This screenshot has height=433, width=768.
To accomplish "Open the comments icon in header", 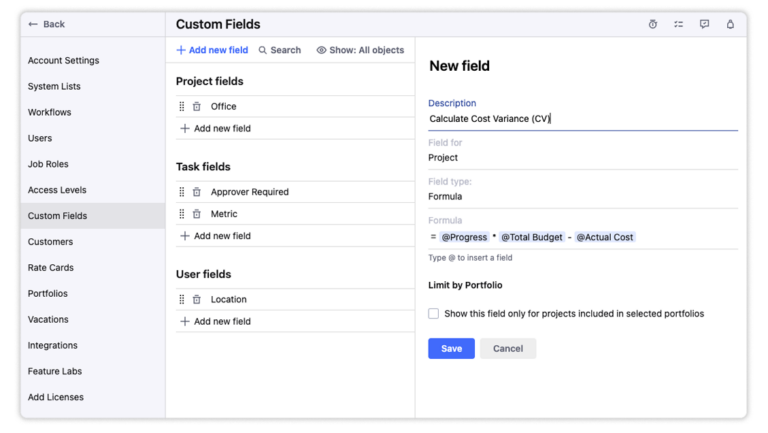I will (704, 24).
